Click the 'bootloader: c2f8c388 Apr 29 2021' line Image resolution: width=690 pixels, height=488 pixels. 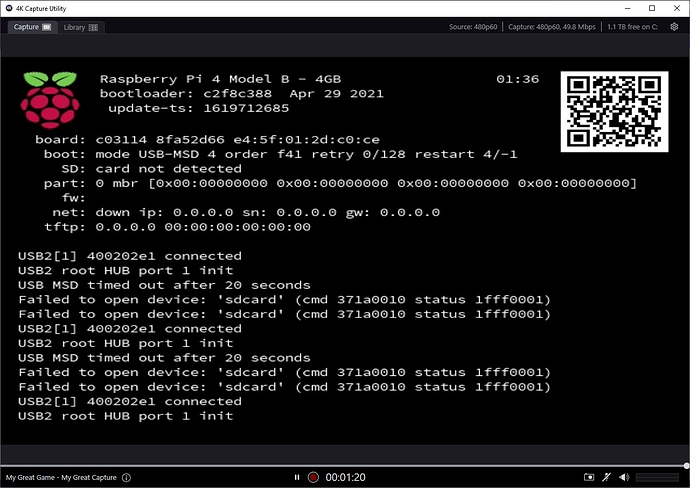pyautogui.click(x=242, y=94)
